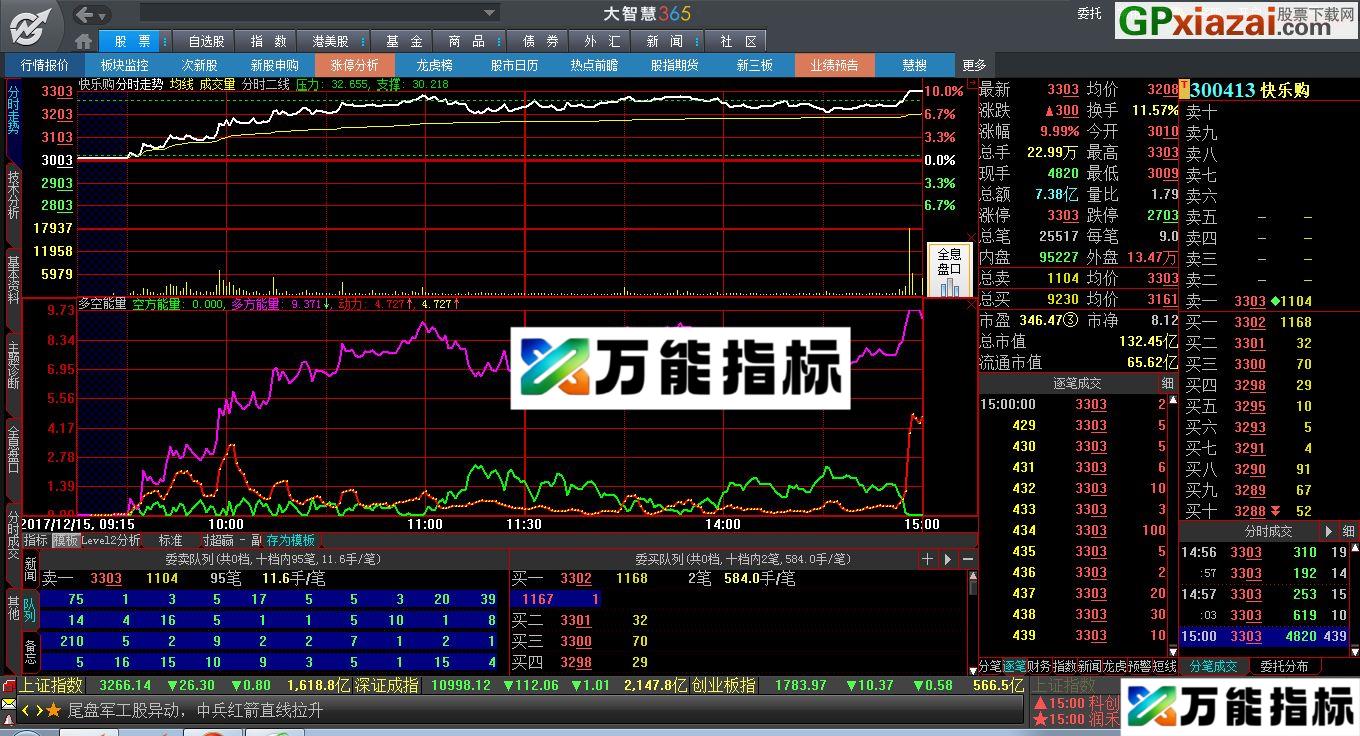Screen dimensions: 1360x736
Task: Click the home icon beside the navigation tabs
Action: tap(83, 41)
